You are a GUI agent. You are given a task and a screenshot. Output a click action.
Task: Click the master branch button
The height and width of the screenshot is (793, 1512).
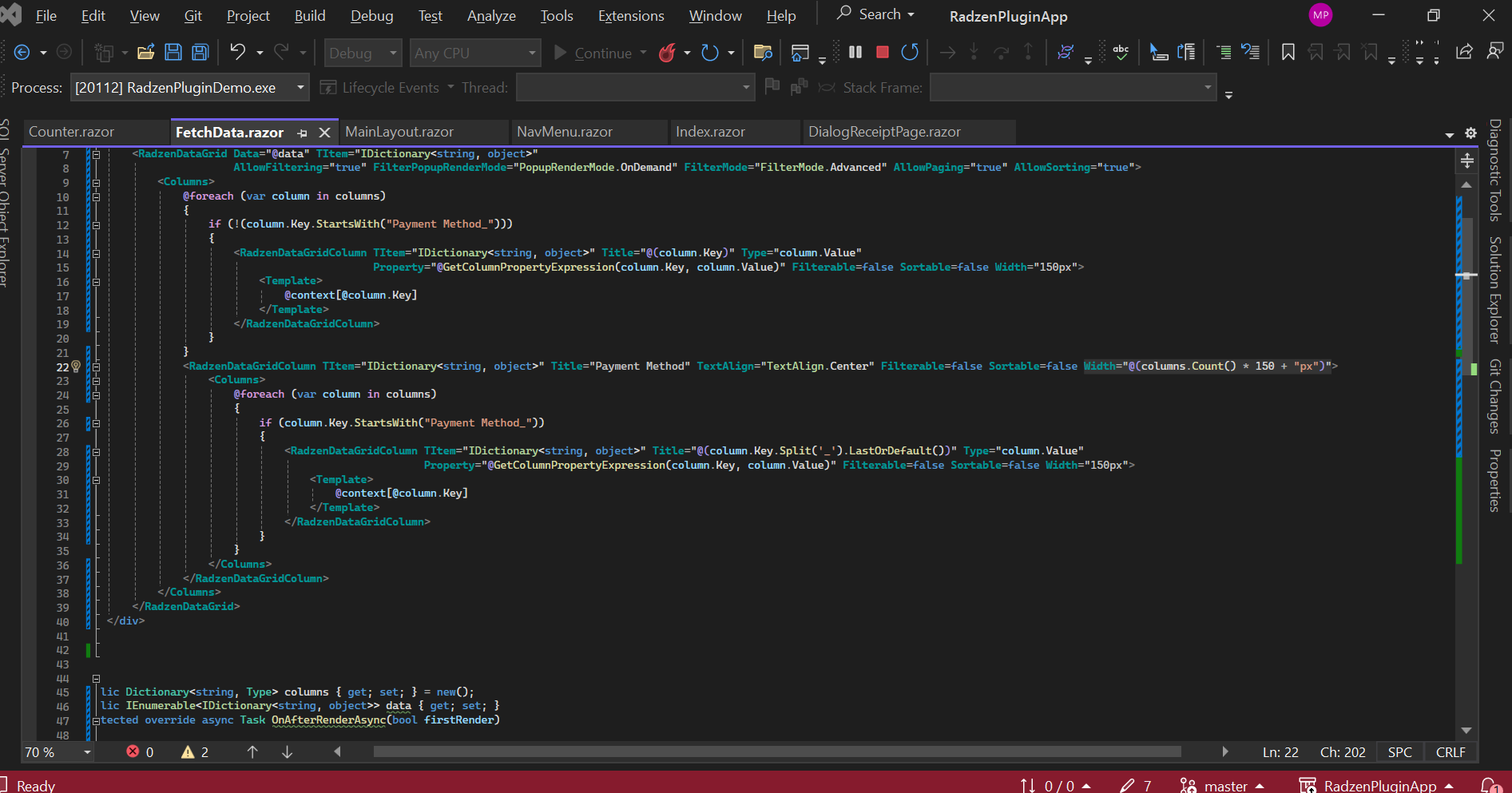click(1222, 785)
